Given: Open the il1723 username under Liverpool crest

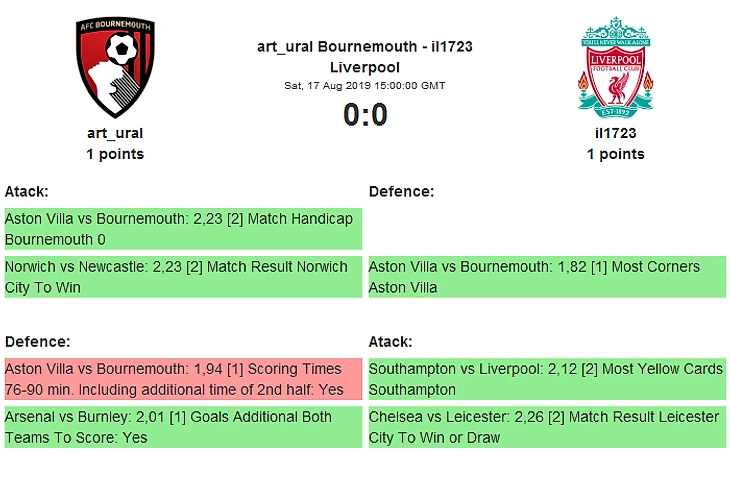Looking at the screenshot, I should click(x=615, y=133).
